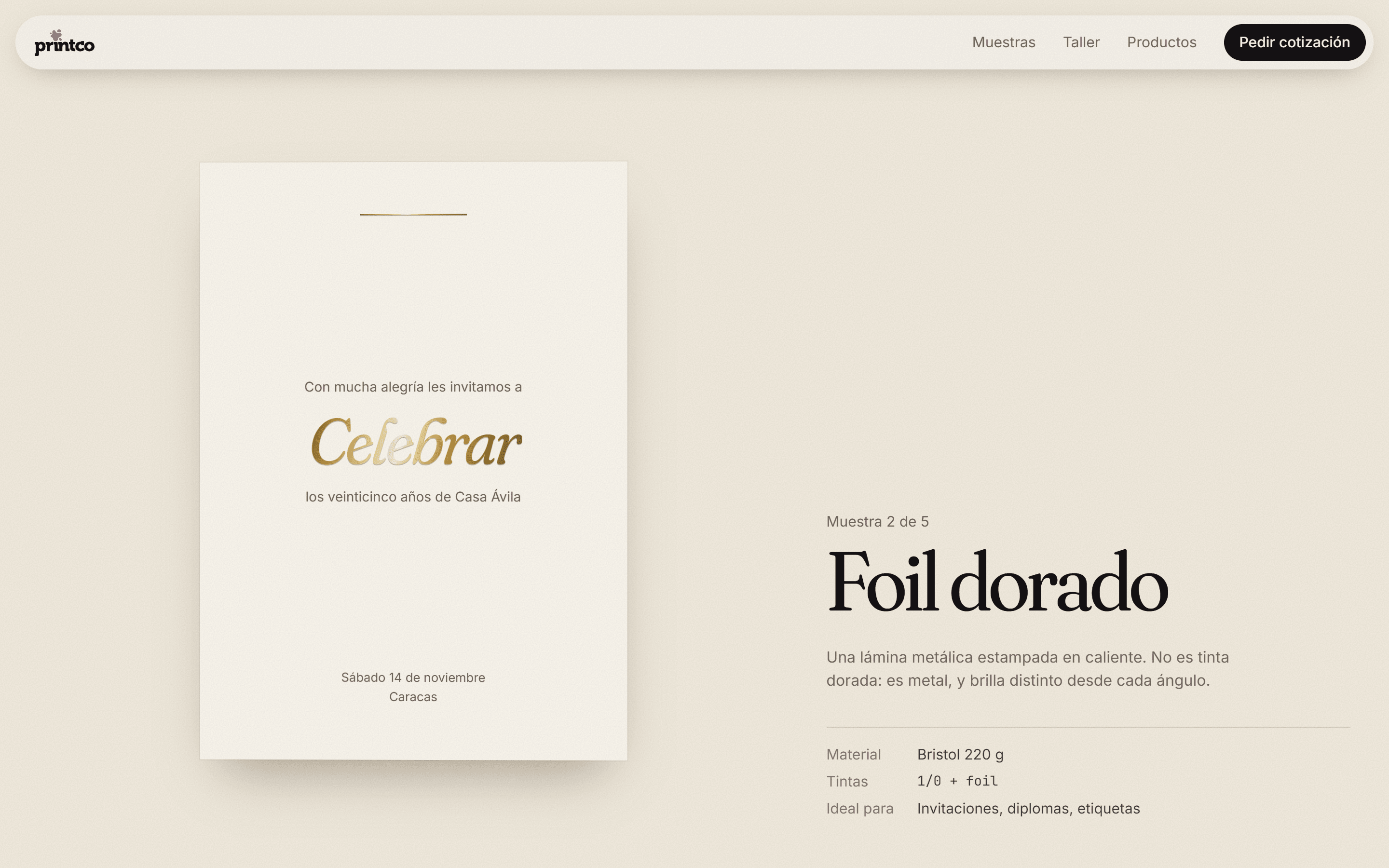Viewport: 1389px width, 868px height.
Task: Select the Foil dorado heading
Action: coord(997,582)
